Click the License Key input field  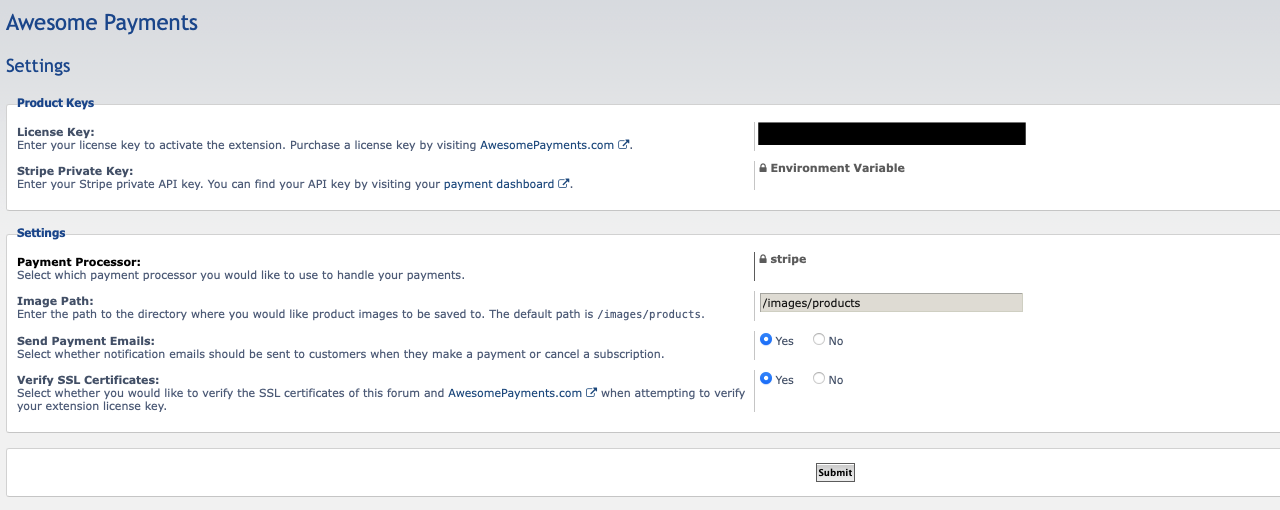coord(892,134)
